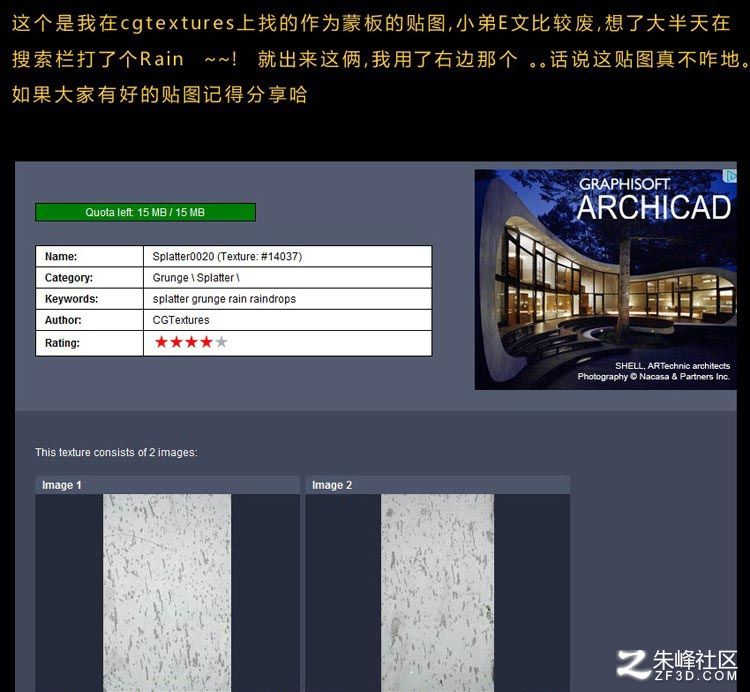The width and height of the screenshot is (750, 692).
Task: Rate the texture with third star
Action: tap(191, 342)
